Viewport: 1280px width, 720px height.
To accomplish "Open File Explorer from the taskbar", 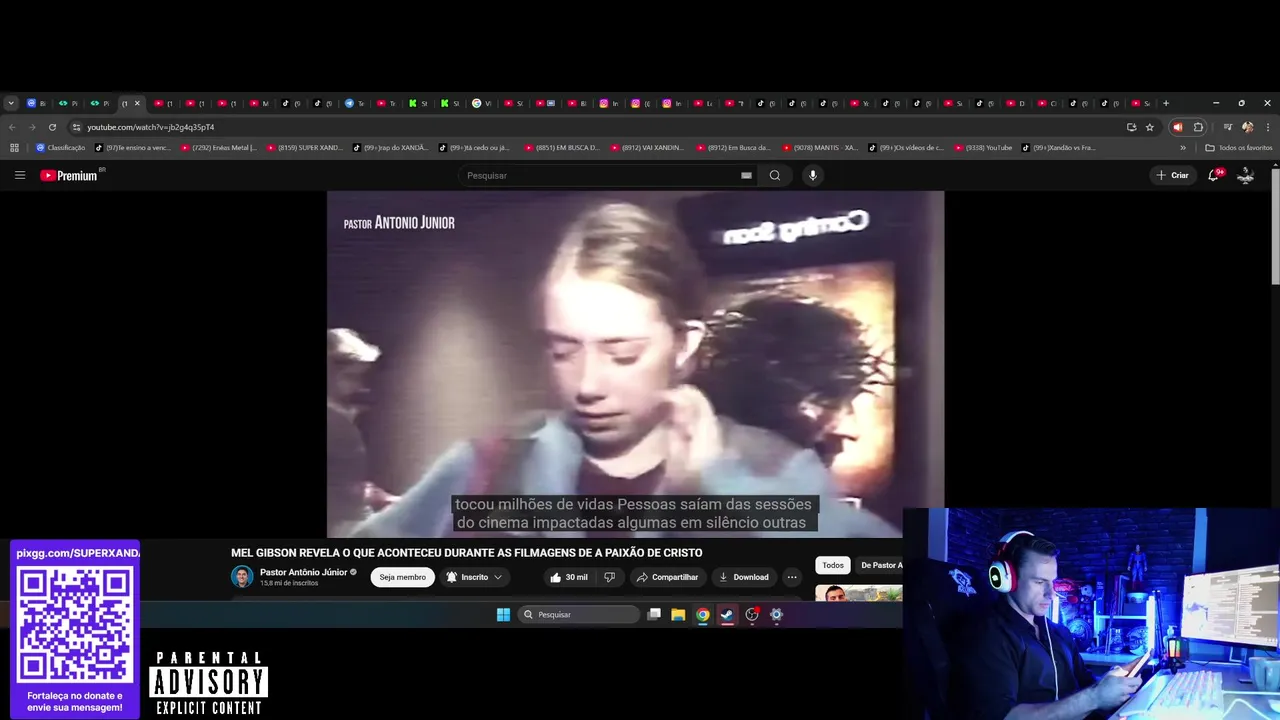I will point(678,614).
